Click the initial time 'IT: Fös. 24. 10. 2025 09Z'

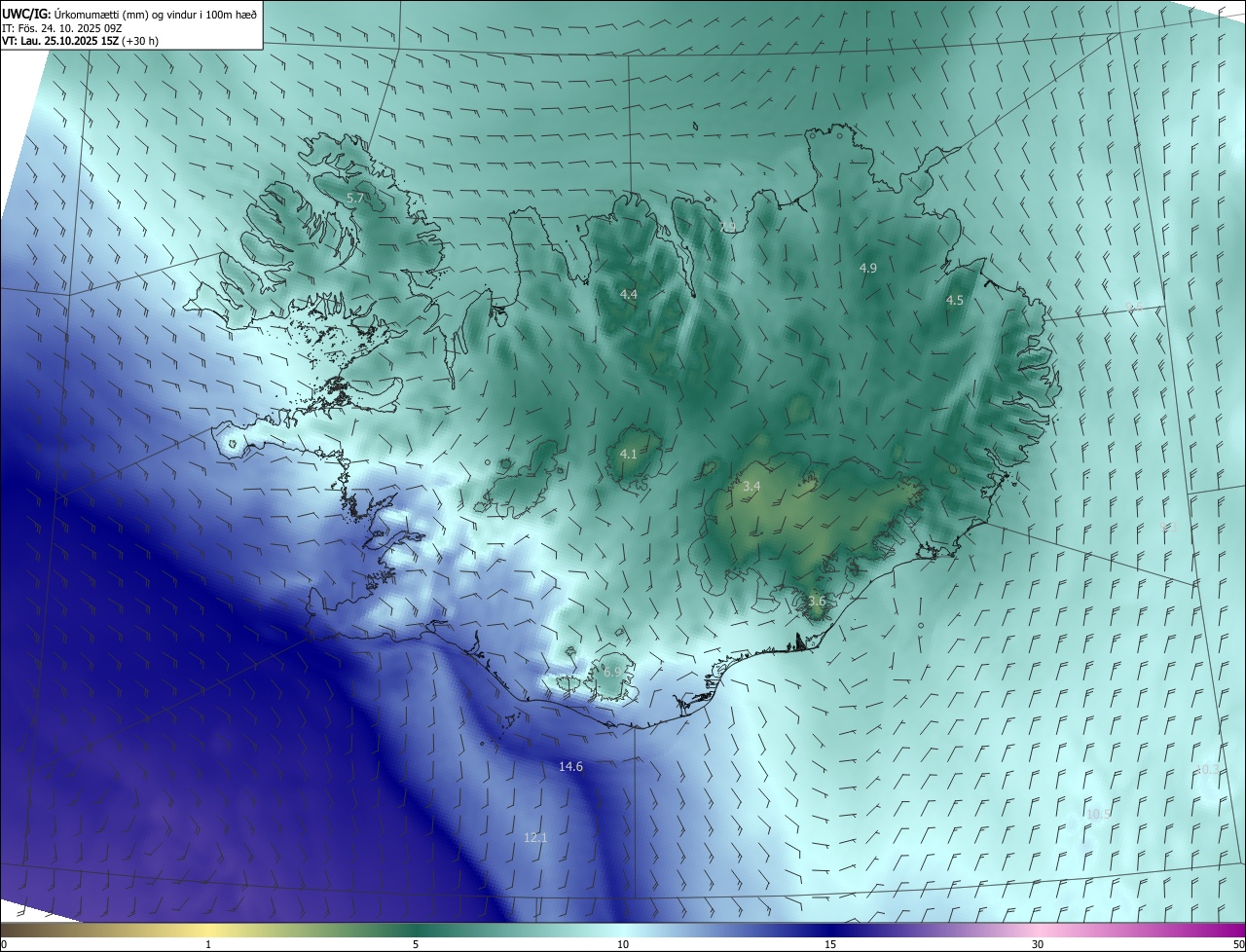point(61,28)
